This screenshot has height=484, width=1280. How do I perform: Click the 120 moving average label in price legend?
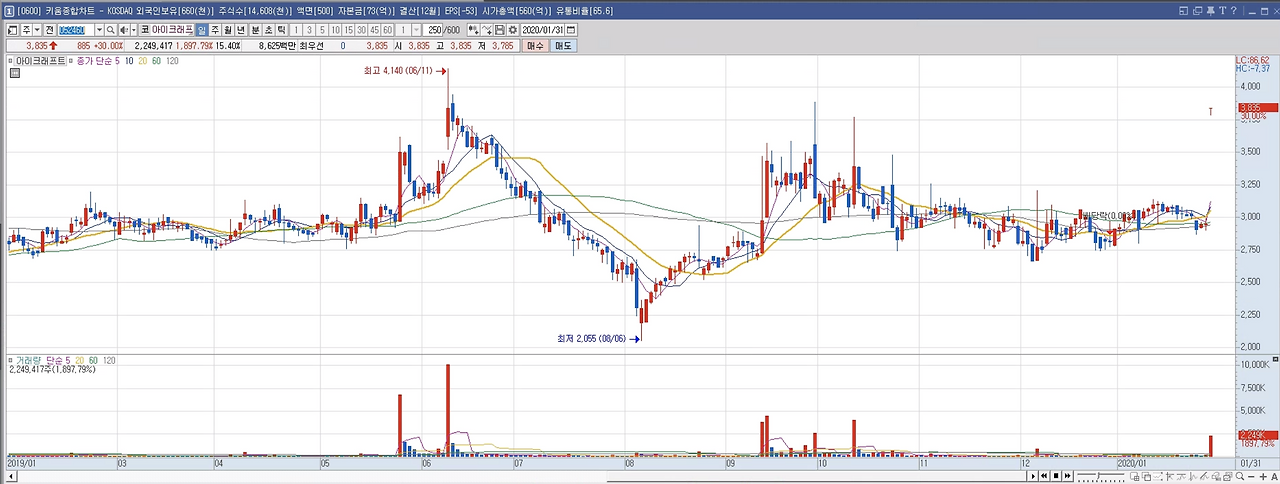[x=173, y=62]
